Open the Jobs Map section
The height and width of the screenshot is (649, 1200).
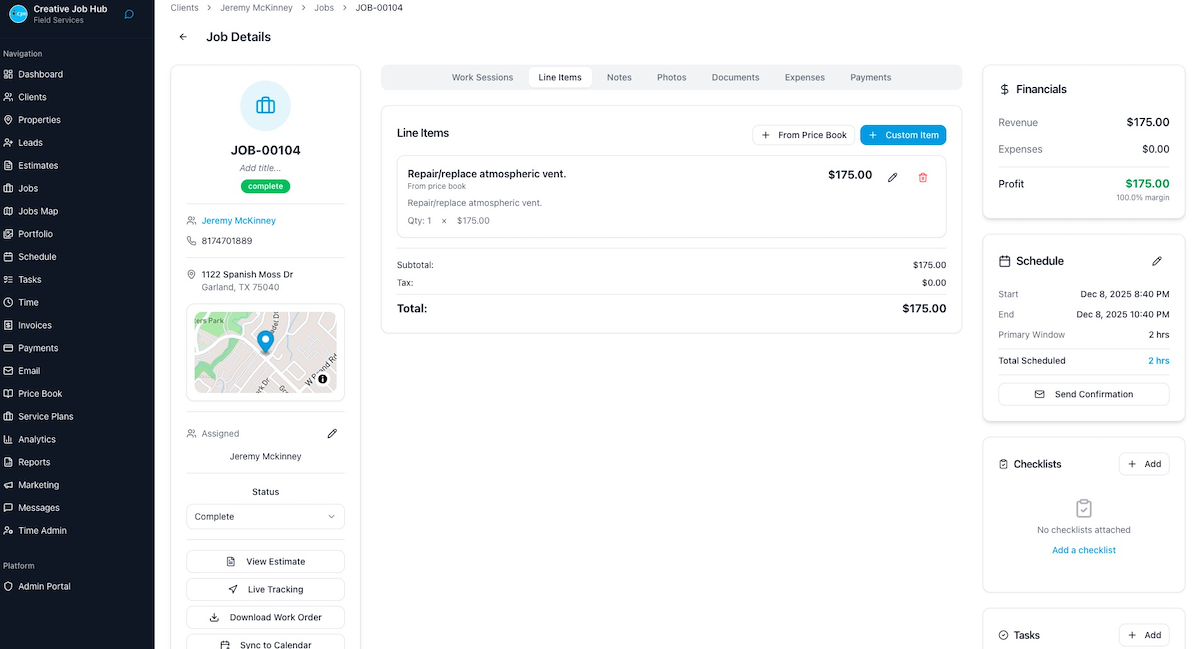click(40, 210)
